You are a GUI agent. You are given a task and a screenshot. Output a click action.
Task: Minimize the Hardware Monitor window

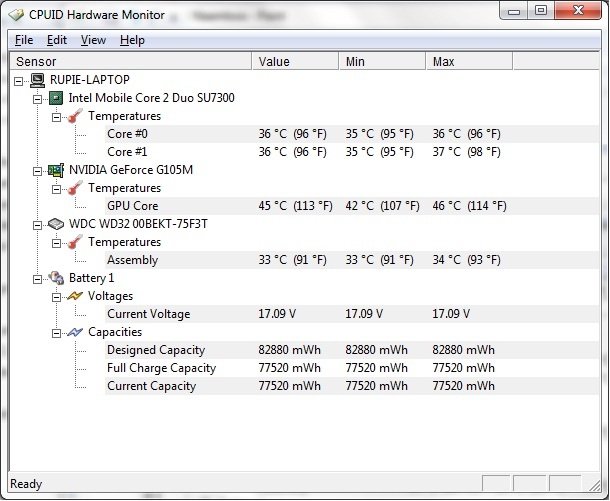click(x=514, y=11)
